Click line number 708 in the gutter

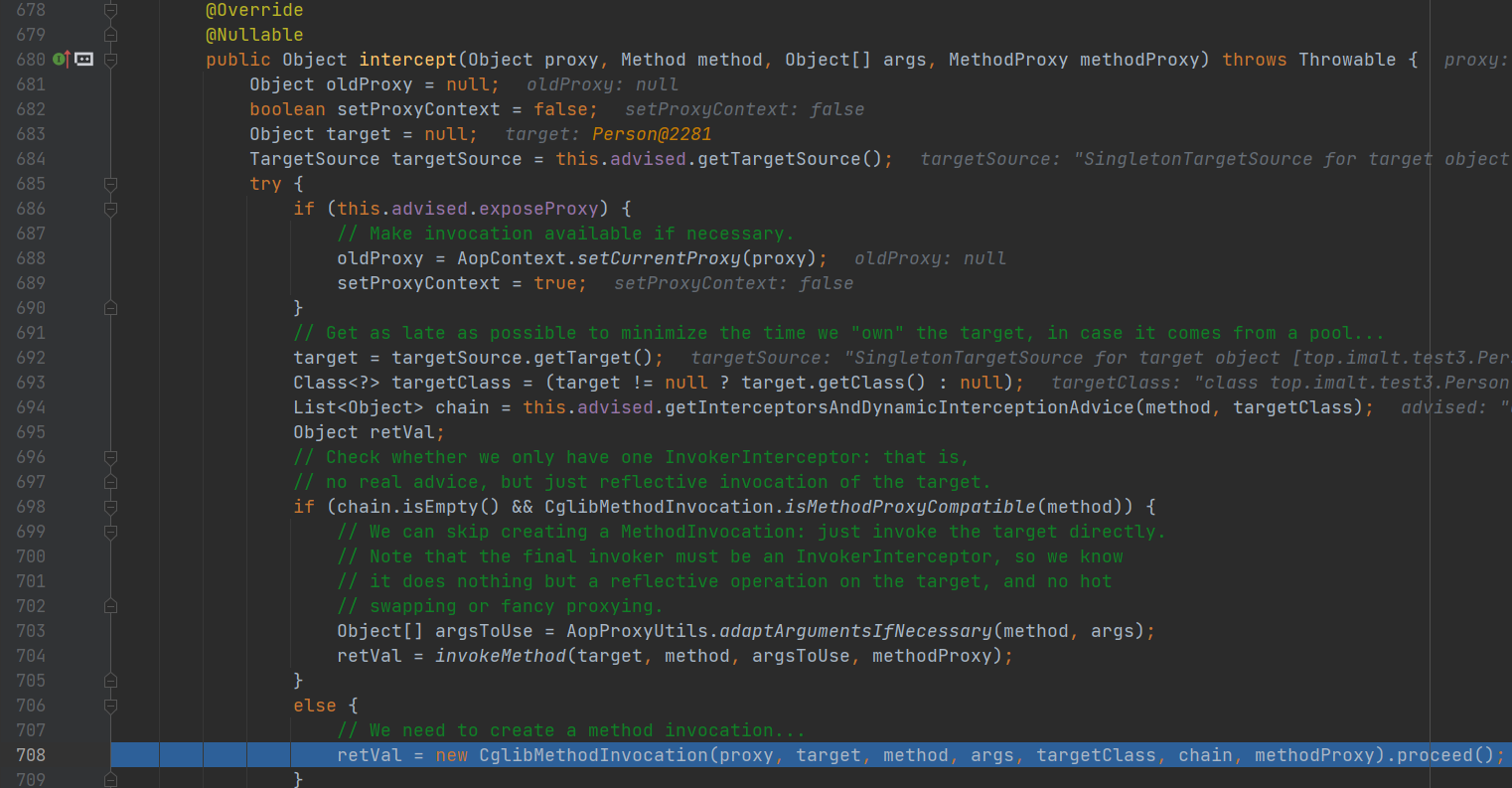31,755
